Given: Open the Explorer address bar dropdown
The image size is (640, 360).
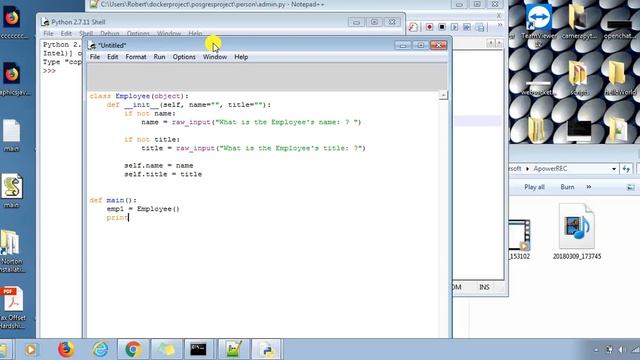Looking at the screenshot, I should (613, 169).
